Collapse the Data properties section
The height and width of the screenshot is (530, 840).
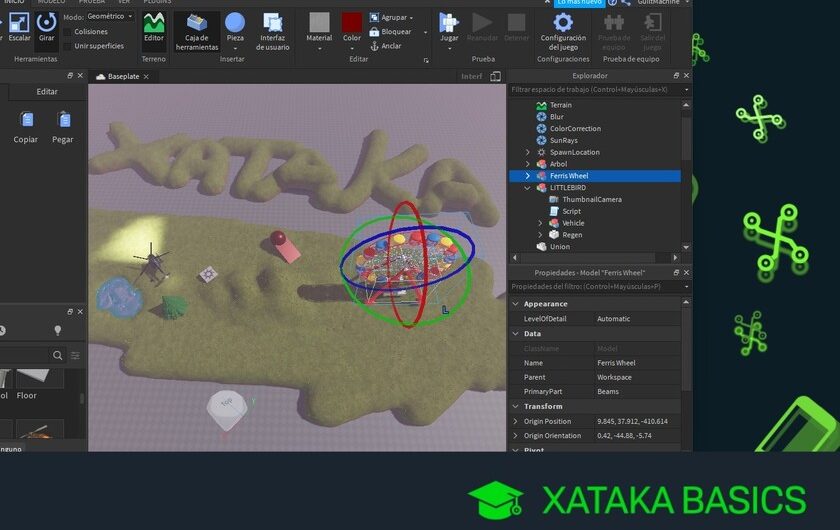click(515, 334)
